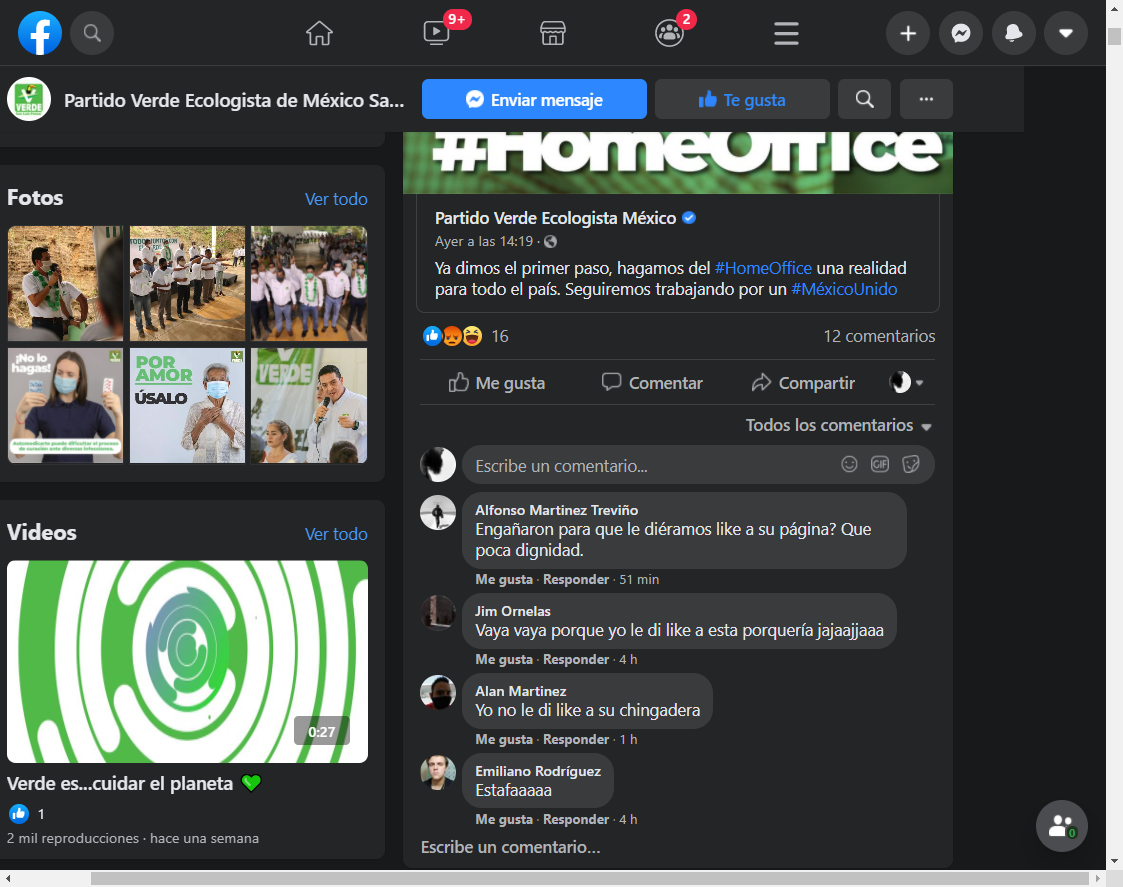The width and height of the screenshot is (1123, 887).
Task: Like Alan Martinez's comment
Action: pos(504,740)
